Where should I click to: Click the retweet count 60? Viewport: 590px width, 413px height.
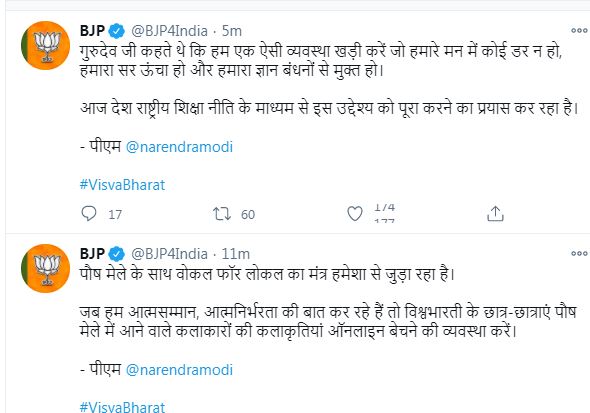click(x=248, y=214)
